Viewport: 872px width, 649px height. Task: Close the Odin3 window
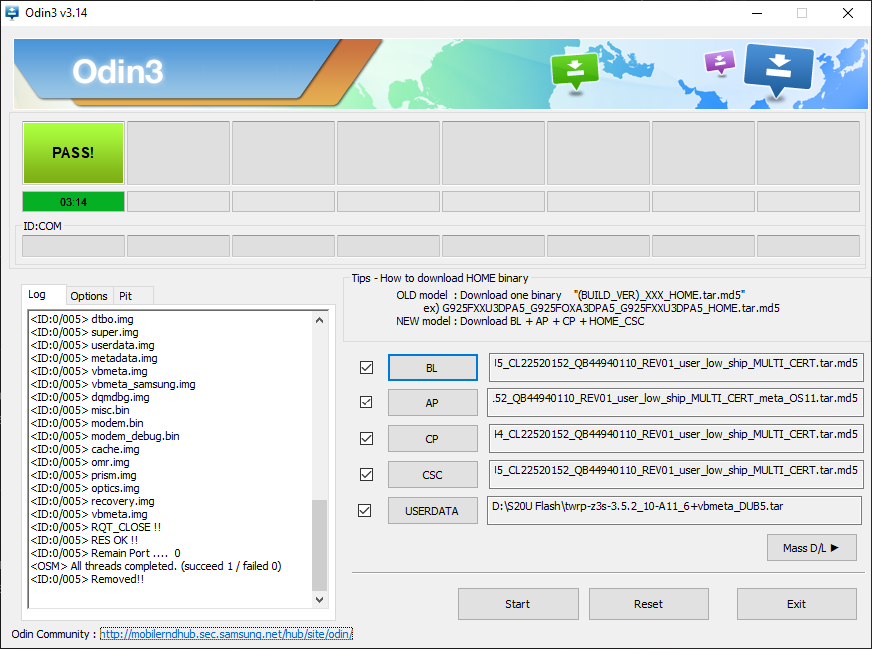click(x=848, y=13)
